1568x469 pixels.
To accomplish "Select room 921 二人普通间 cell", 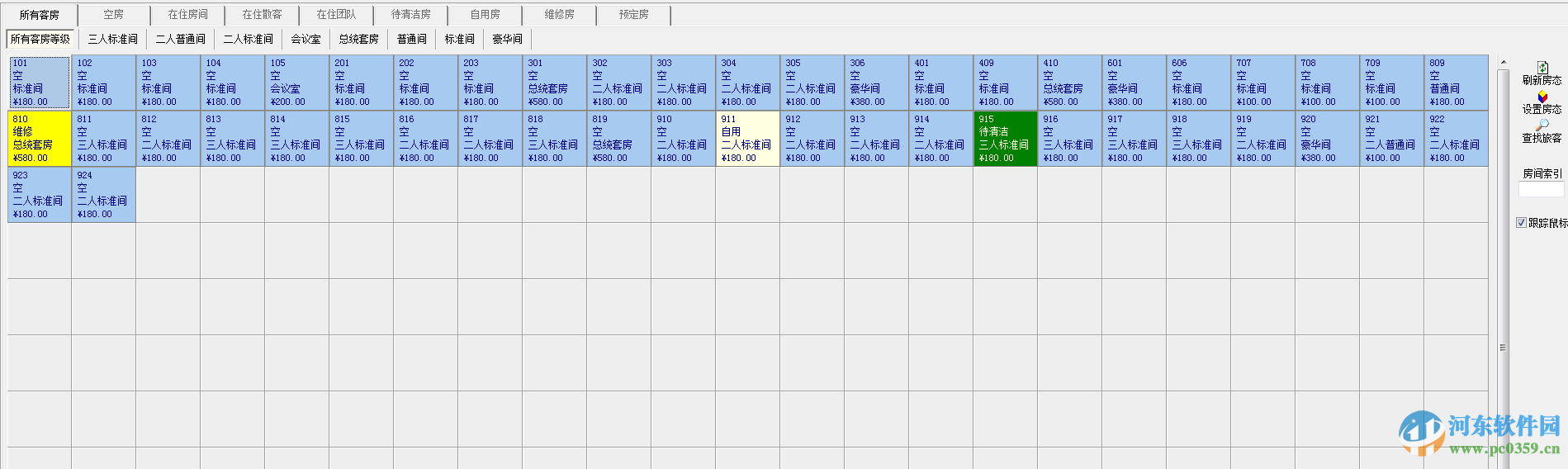I will 1392,139.
